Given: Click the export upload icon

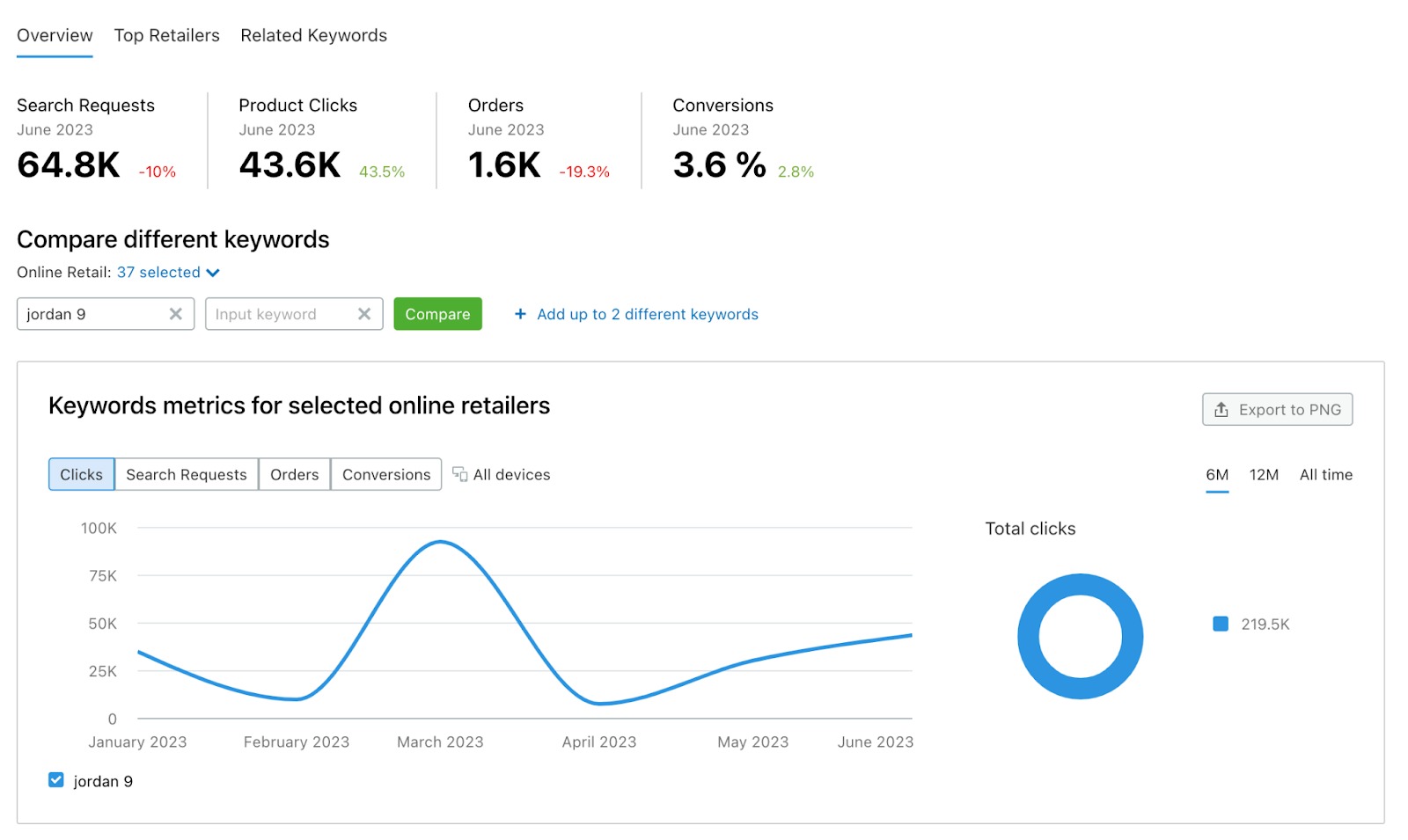Looking at the screenshot, I should click(x=1221, y=409).
